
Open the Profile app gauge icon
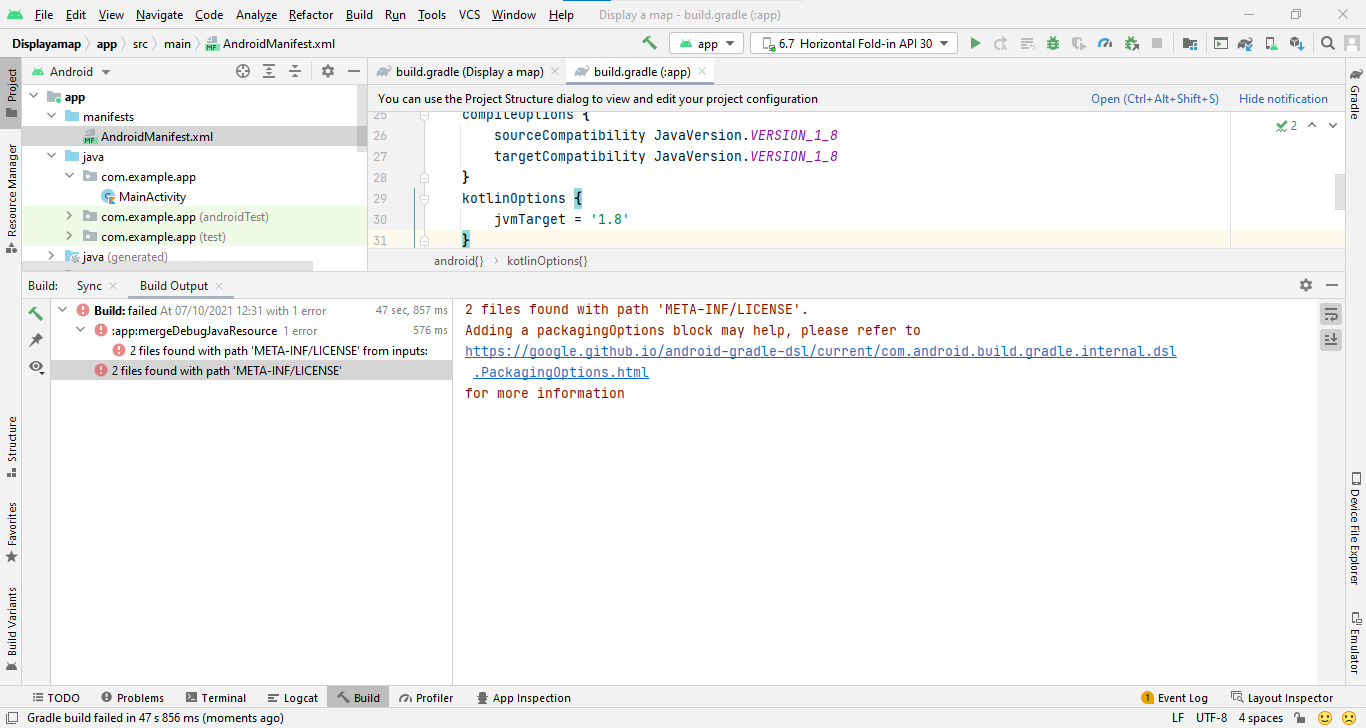coord(1105,43)
